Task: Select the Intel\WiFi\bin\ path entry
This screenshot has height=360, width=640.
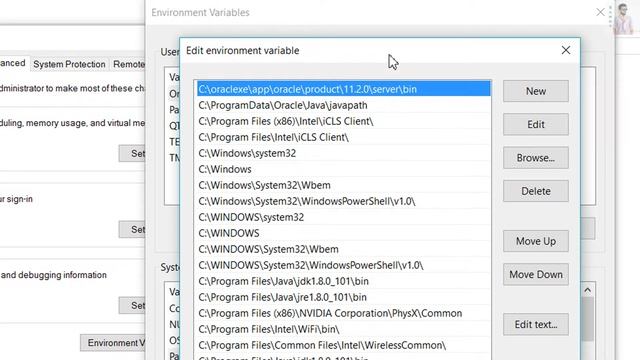Action: 343,329
